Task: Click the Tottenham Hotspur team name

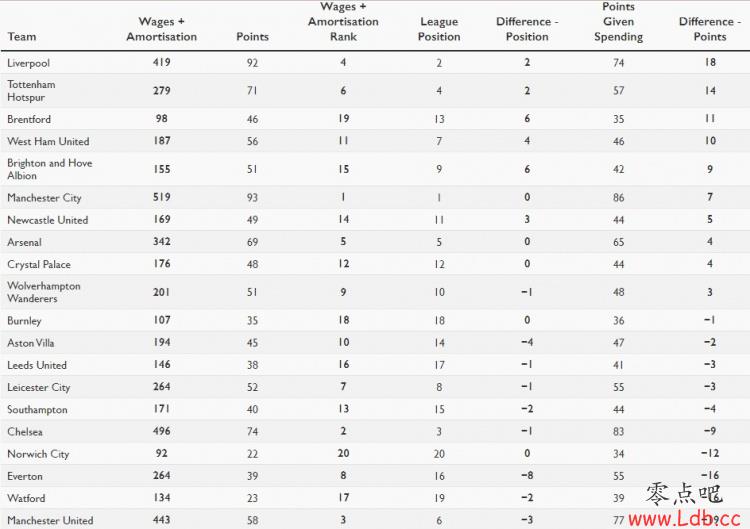Action: [x=31, y=90]
